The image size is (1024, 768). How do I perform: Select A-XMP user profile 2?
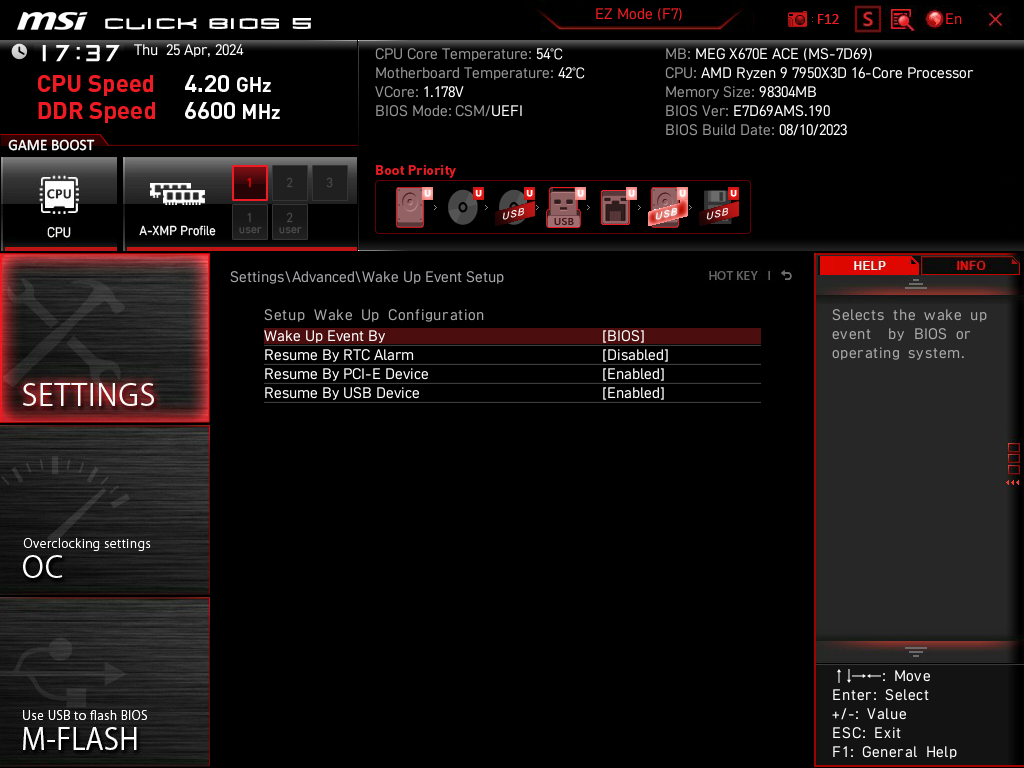pyautogui.click(x=289, y=222)
